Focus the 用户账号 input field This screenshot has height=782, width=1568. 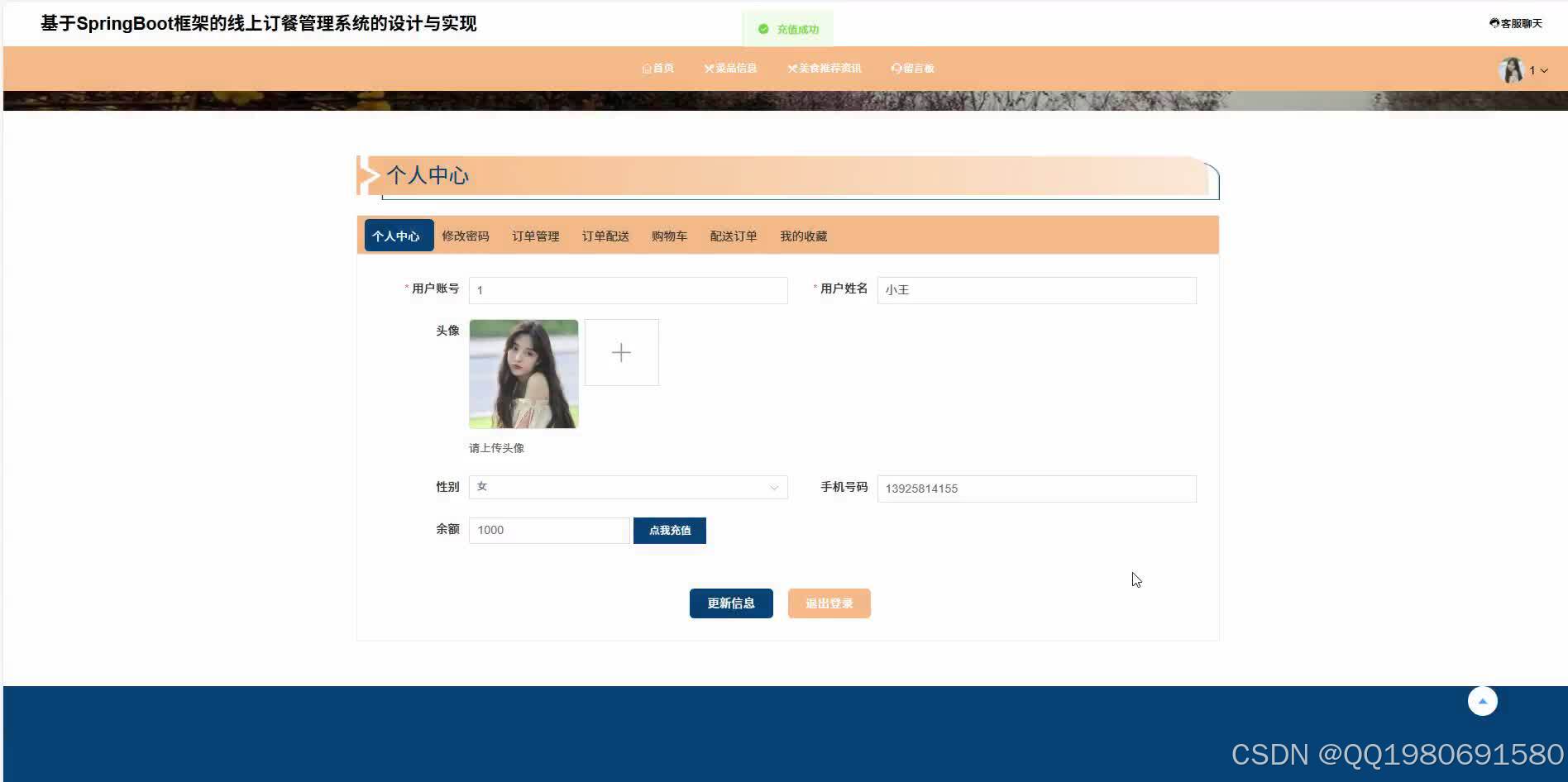[x=629, y=290]
